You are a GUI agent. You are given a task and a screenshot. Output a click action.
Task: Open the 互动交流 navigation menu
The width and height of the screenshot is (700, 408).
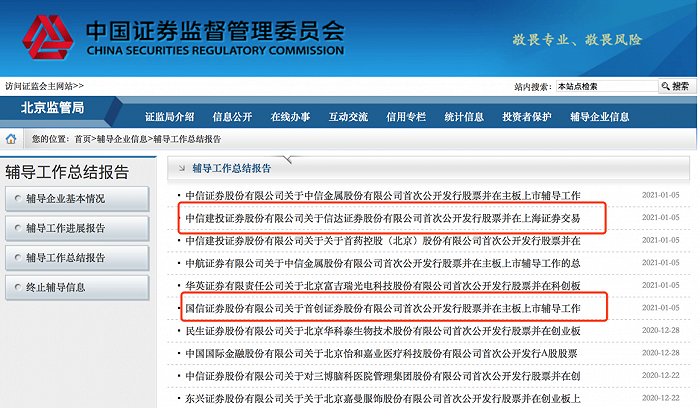point(349,116)
